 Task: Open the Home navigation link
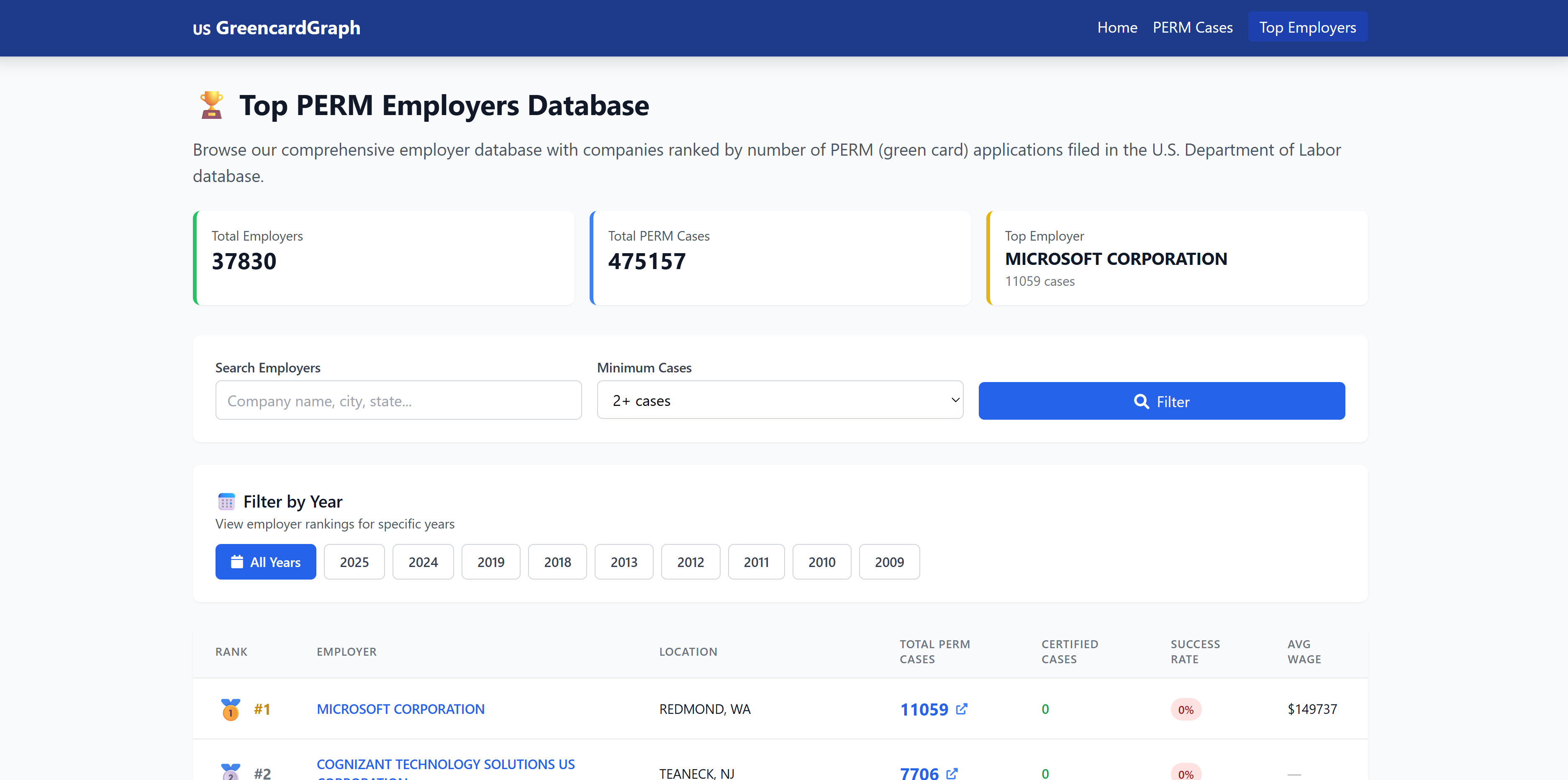click(1117, 27)
